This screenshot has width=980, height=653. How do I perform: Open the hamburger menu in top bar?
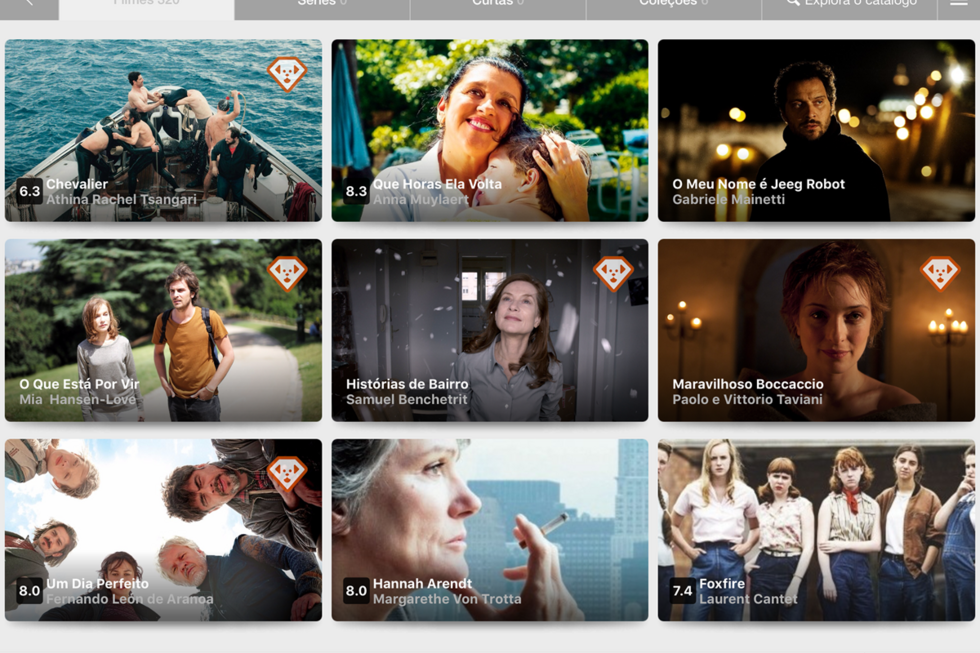[x=958, y=4]
